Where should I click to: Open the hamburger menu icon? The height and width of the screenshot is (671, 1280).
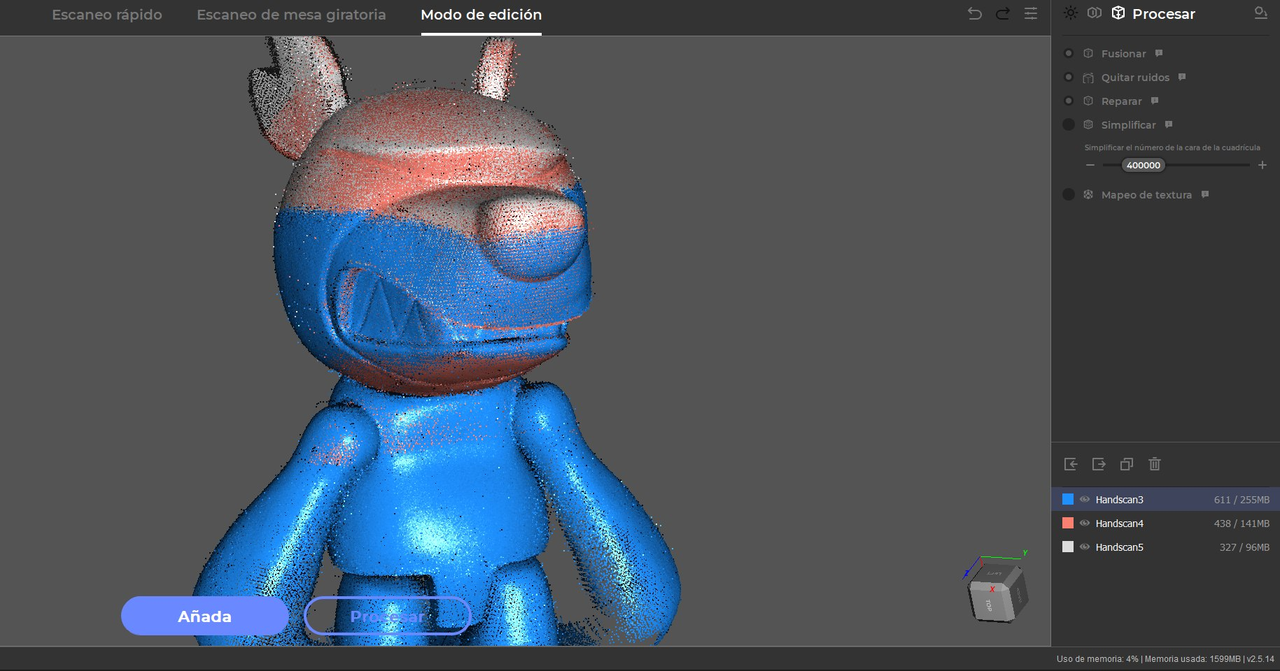tap(1030, 13)
